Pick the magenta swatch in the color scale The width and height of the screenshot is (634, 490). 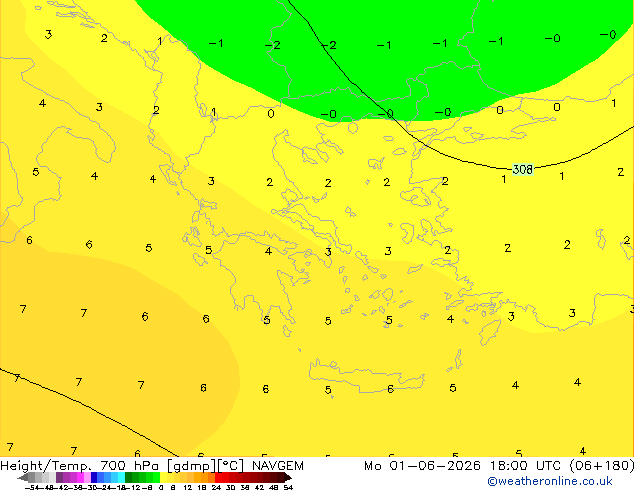point(80,477)
